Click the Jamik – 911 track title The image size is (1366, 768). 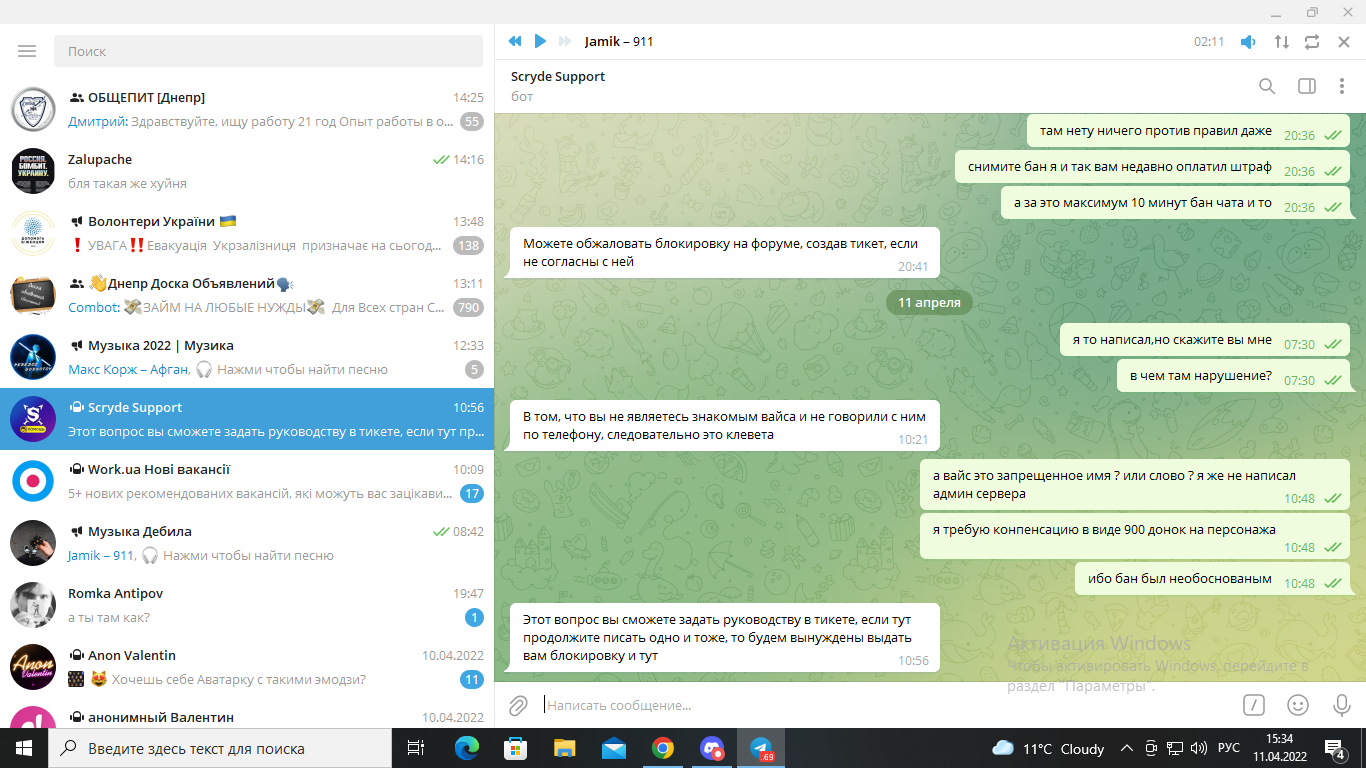(x=619, y=41)
